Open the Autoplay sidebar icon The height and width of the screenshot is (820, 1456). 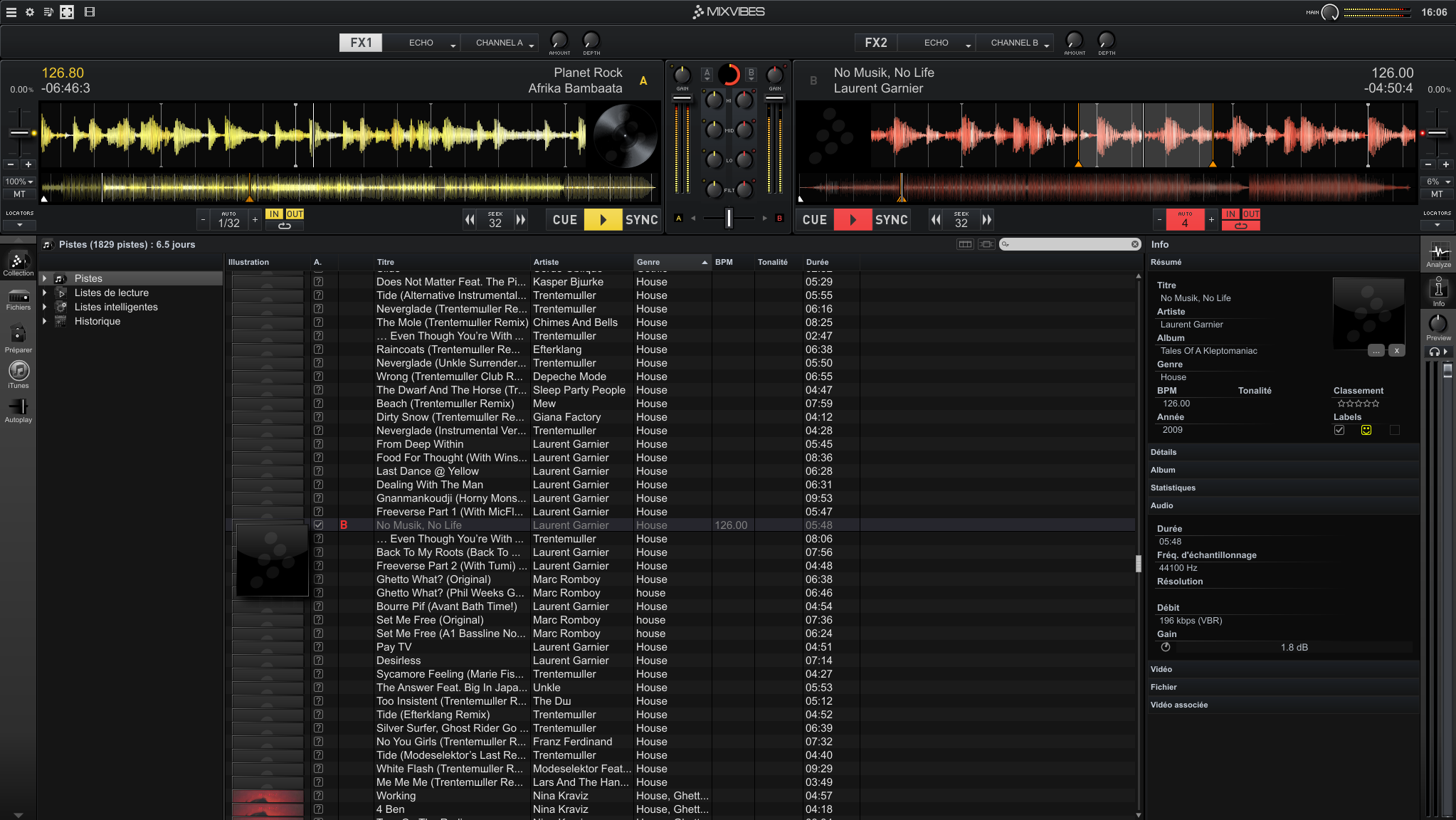click(19, 411)
